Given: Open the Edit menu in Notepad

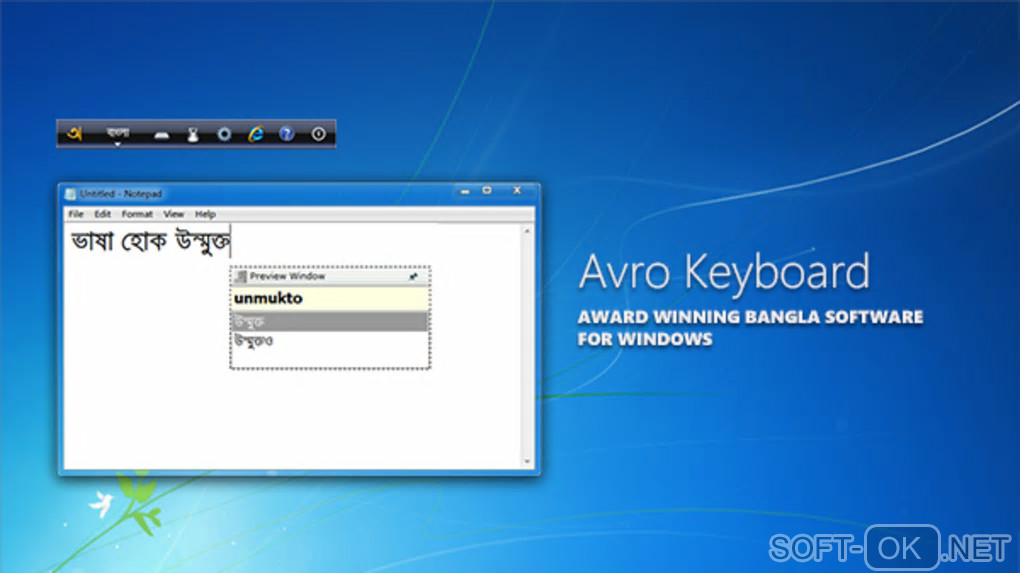Looking at the screenshot, I should pyautogui.click(x=102, y=214).
